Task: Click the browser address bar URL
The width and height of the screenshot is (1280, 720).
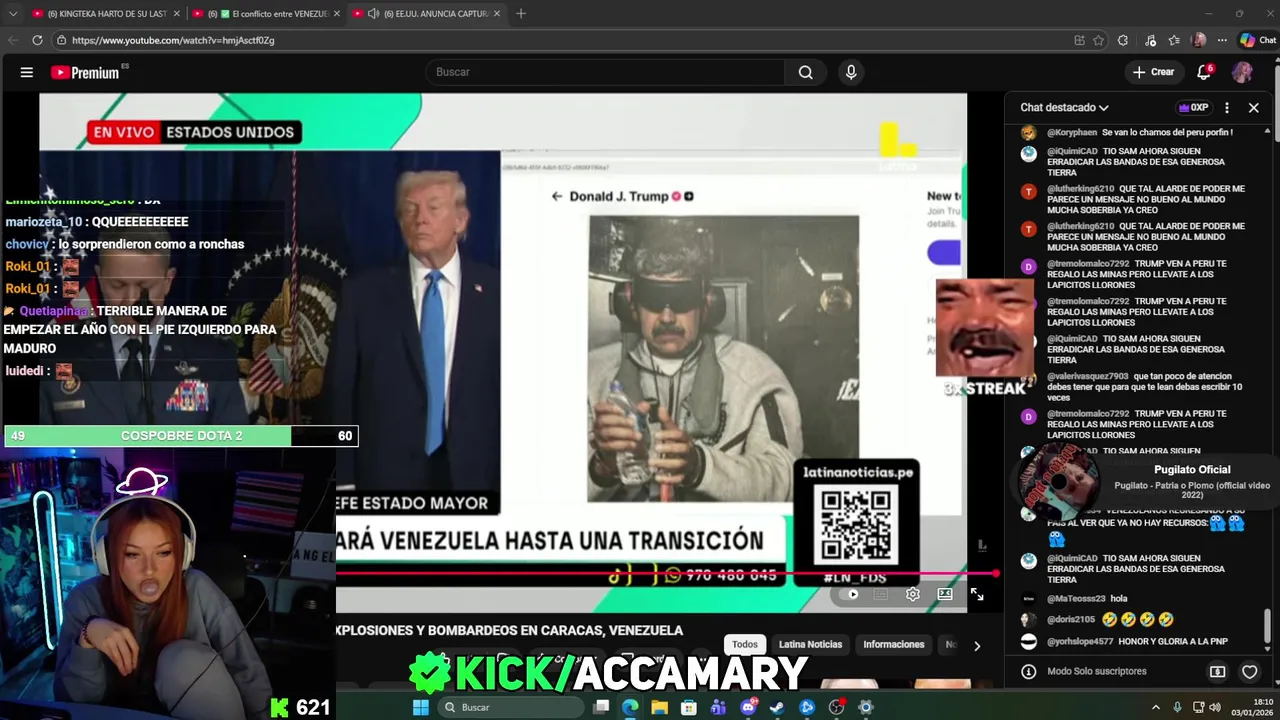Action: coord(173,40)
